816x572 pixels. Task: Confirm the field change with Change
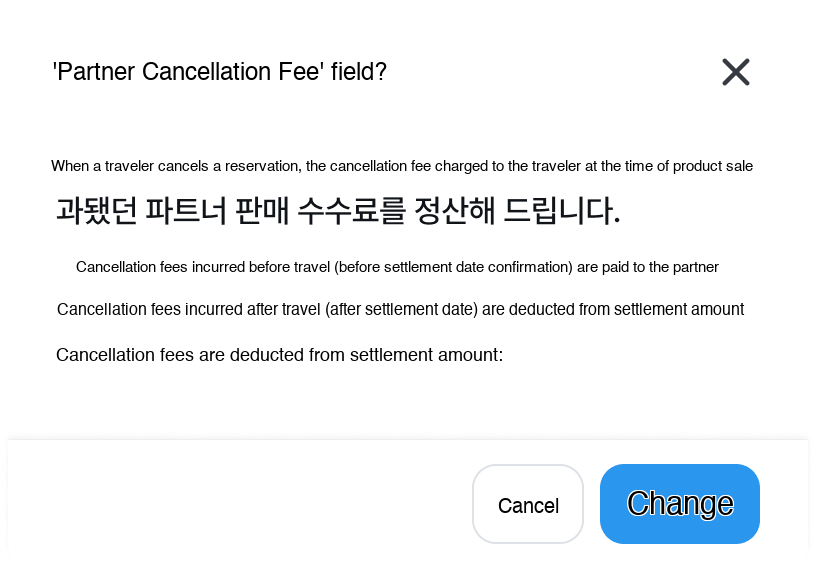(680, 504)
